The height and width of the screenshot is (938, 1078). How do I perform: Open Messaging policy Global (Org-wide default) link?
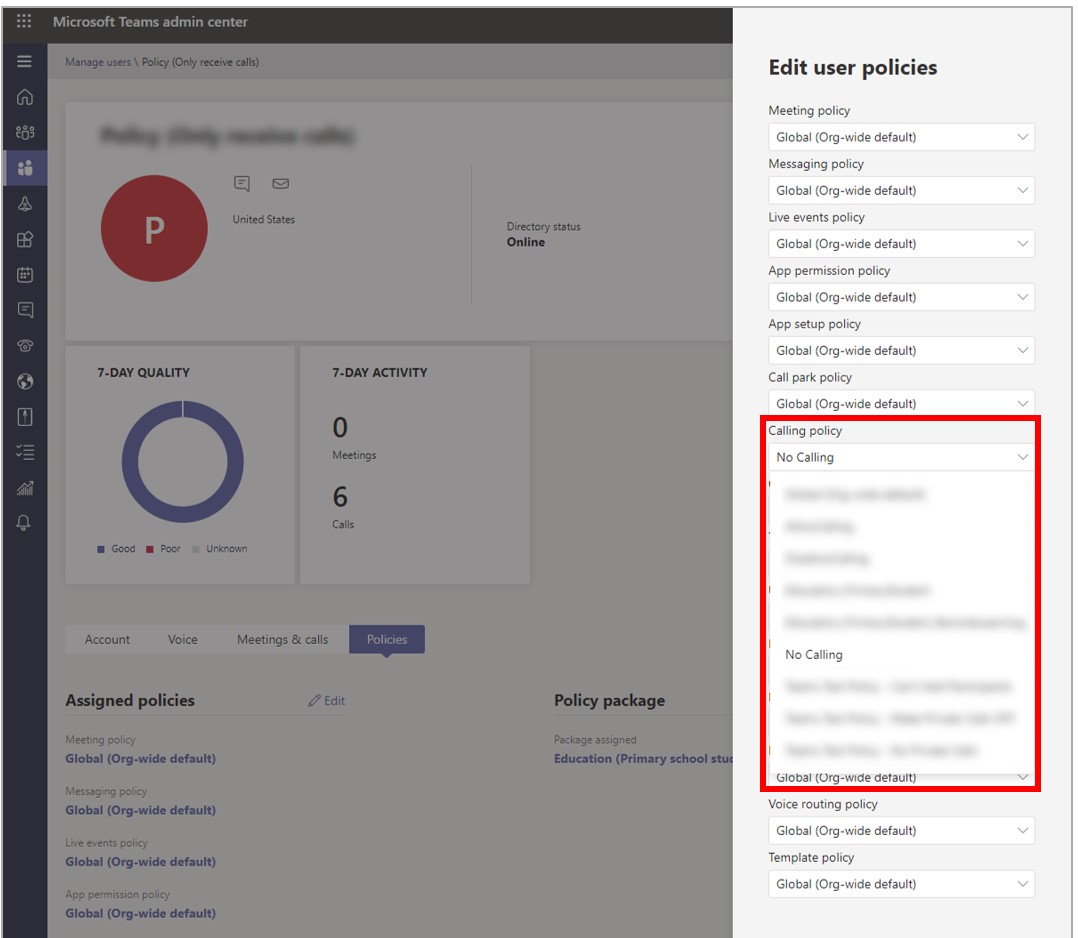[x=140, y=810]
